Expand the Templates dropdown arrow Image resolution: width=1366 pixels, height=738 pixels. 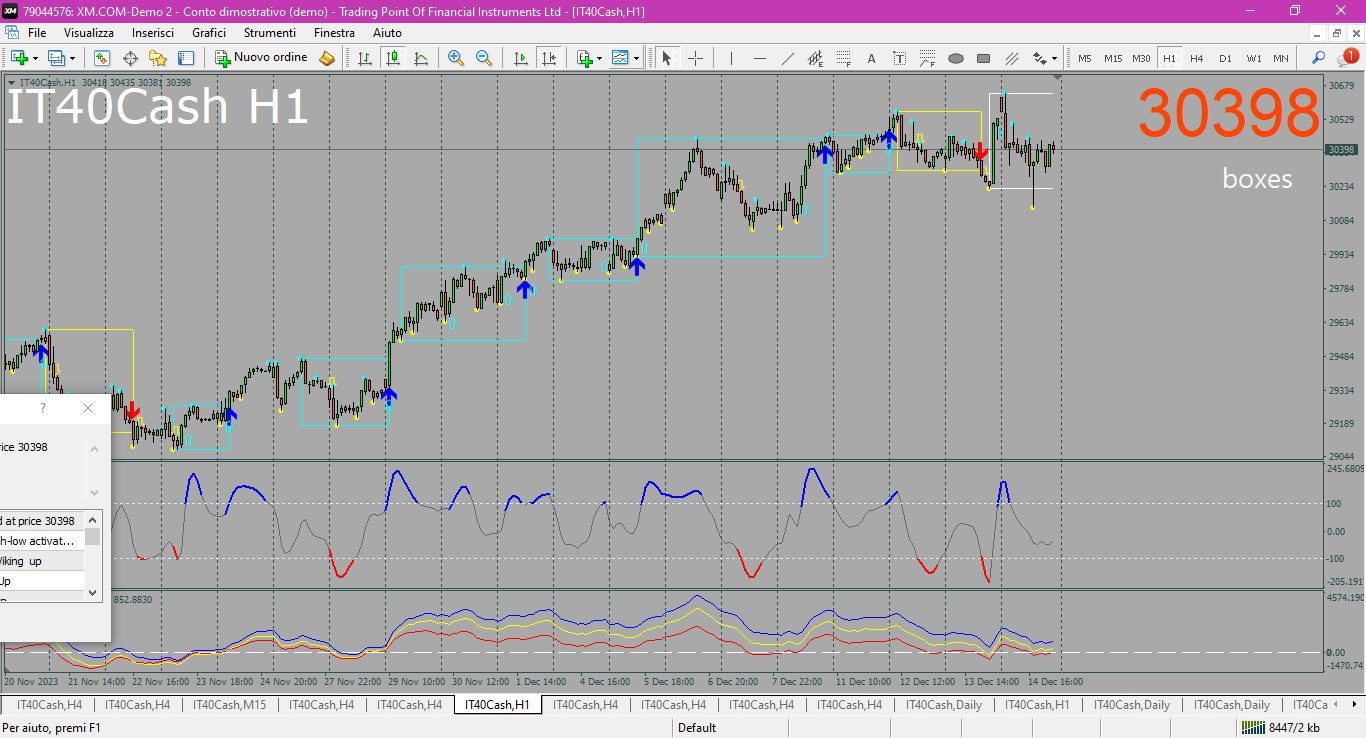(x=636, y=58)
